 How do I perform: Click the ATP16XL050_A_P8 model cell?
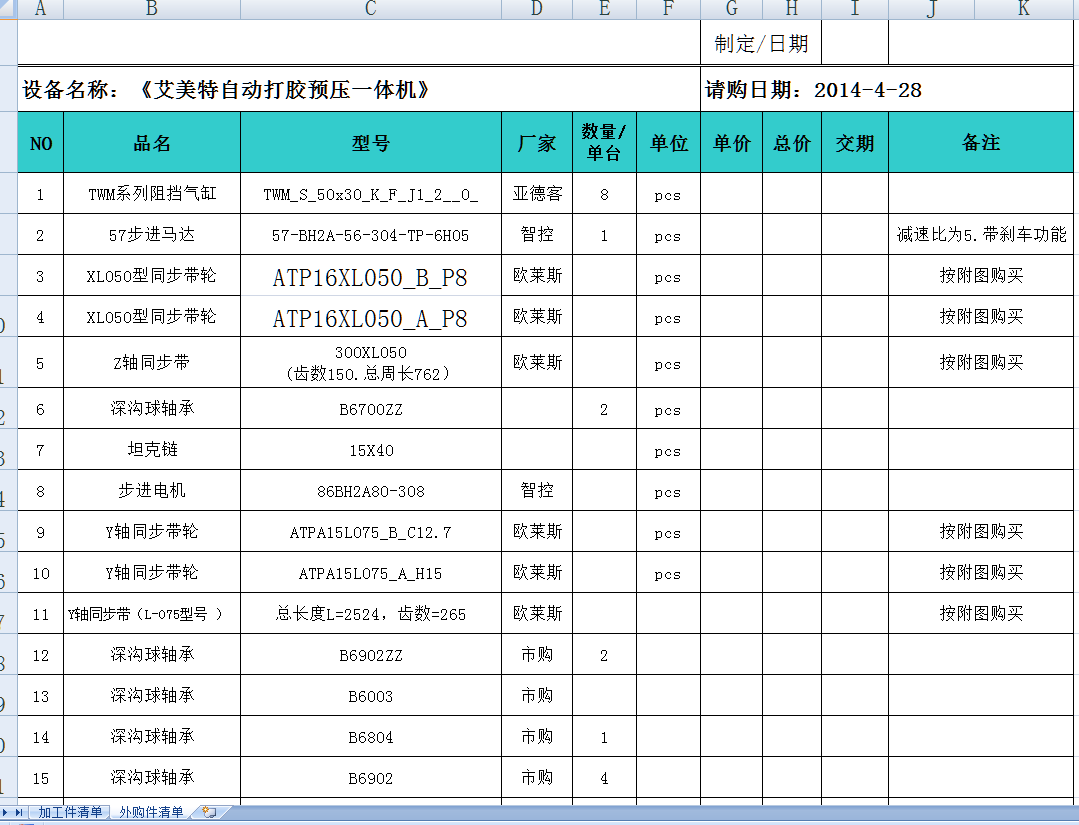(371, 318)
